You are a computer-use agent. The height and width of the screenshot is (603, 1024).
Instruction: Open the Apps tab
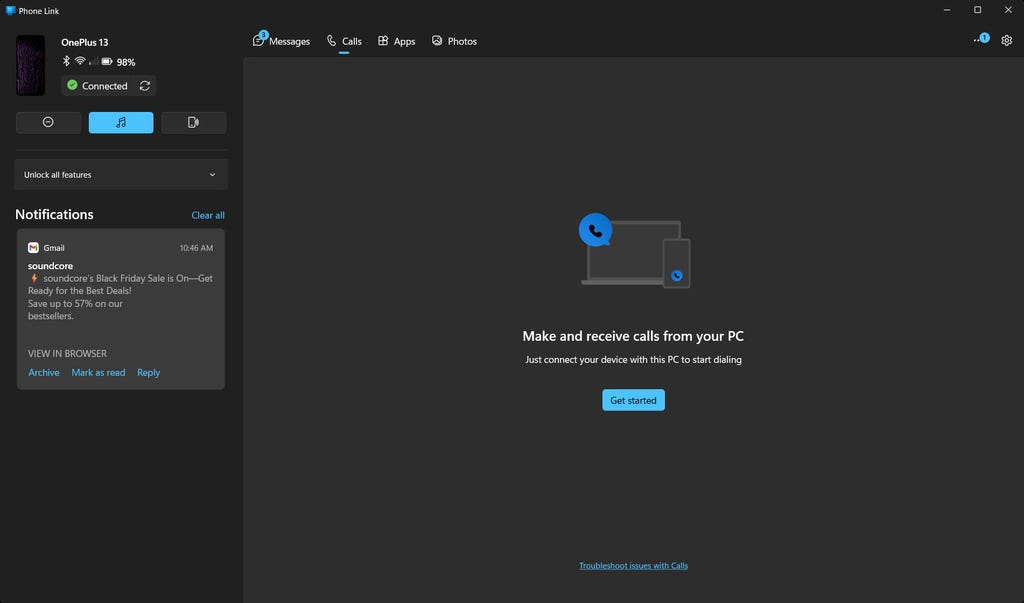click(396, 41)
